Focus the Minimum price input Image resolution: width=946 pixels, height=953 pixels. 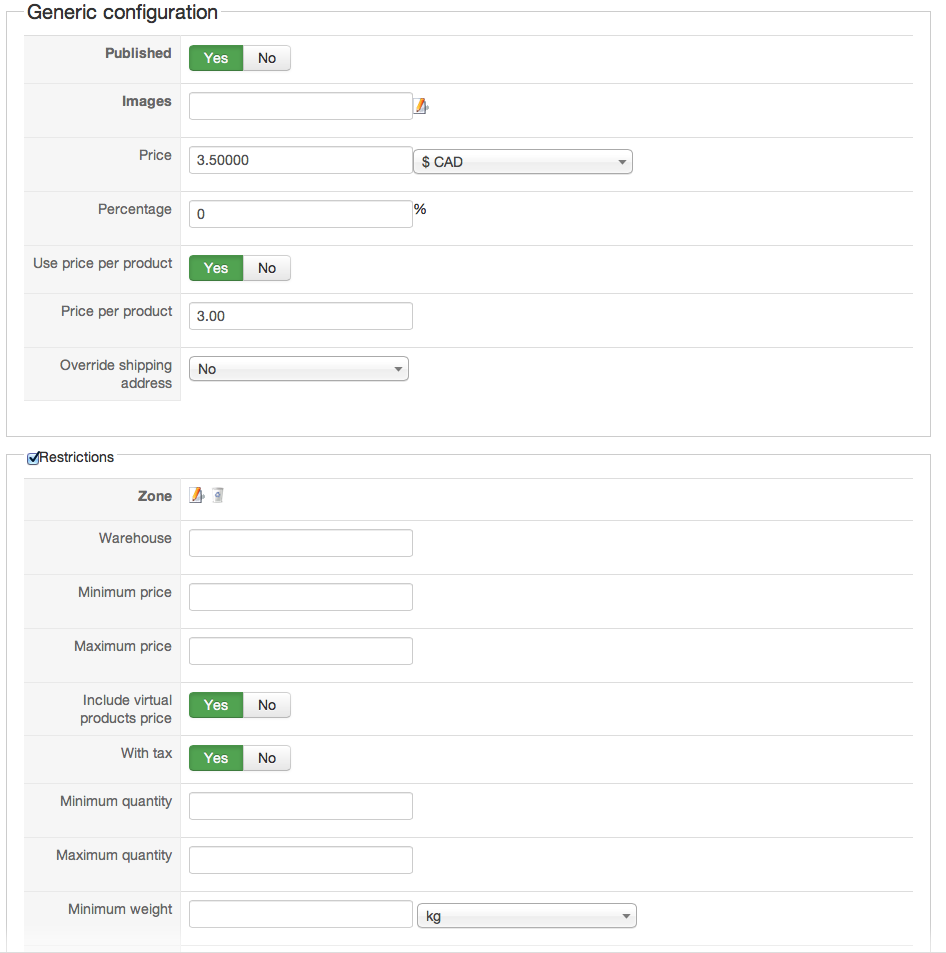(300, 597)
